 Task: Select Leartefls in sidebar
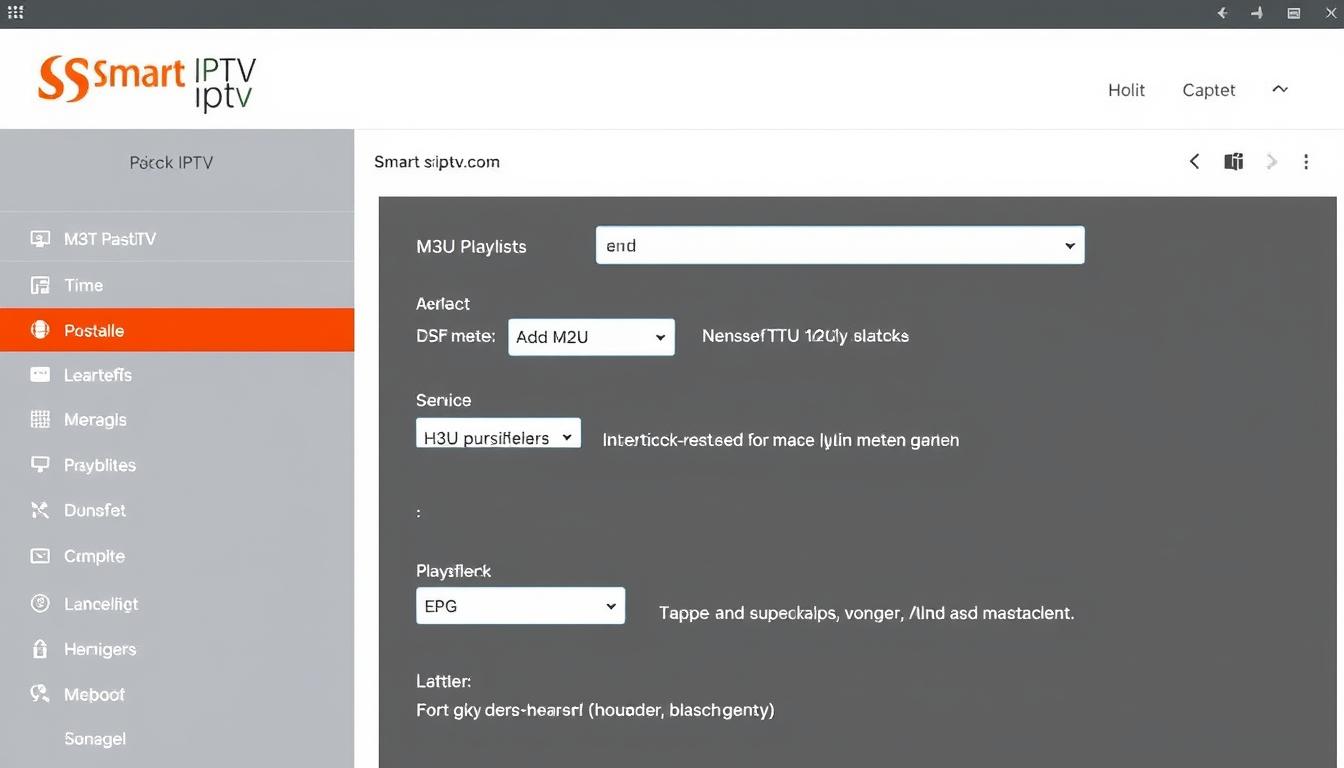click(x=177, y=375)
